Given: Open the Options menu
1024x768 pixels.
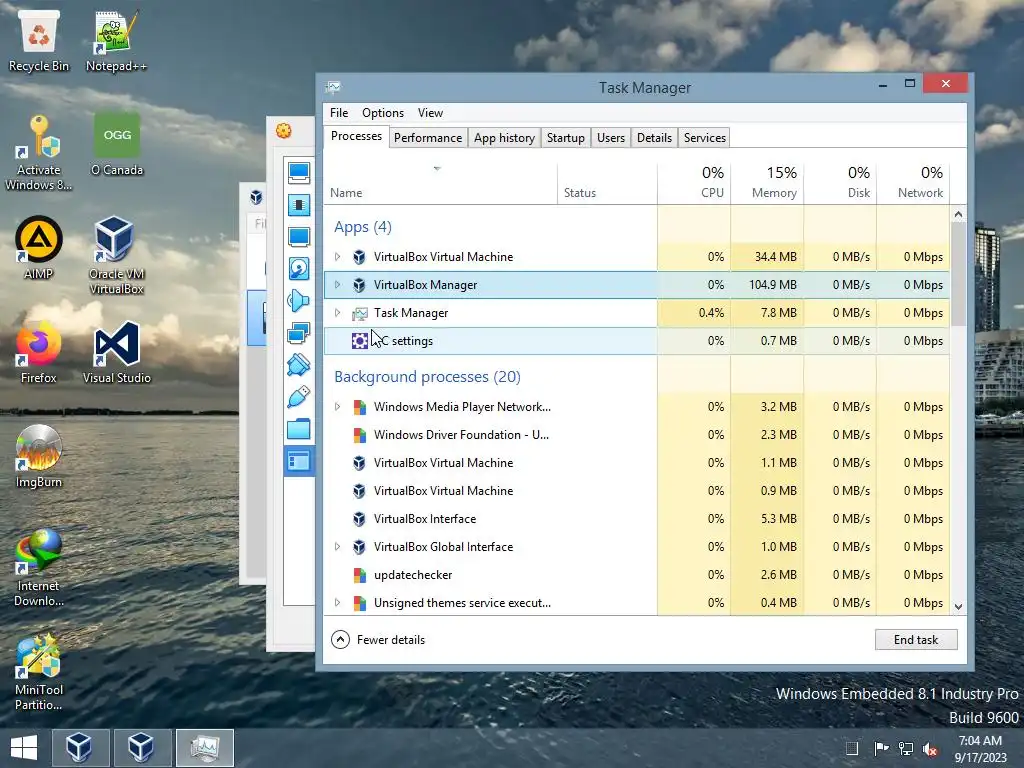Looking at the screenshot, I should pos(383,113).
